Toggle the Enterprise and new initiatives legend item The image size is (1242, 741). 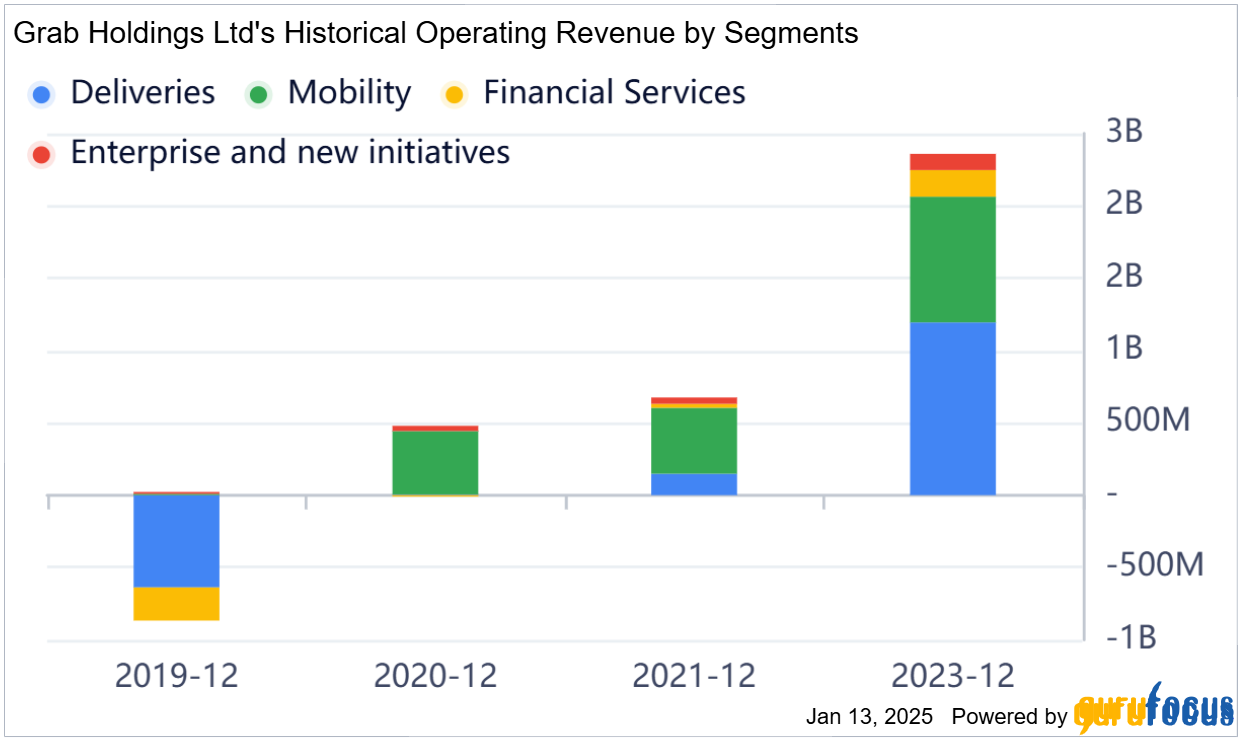270,153
